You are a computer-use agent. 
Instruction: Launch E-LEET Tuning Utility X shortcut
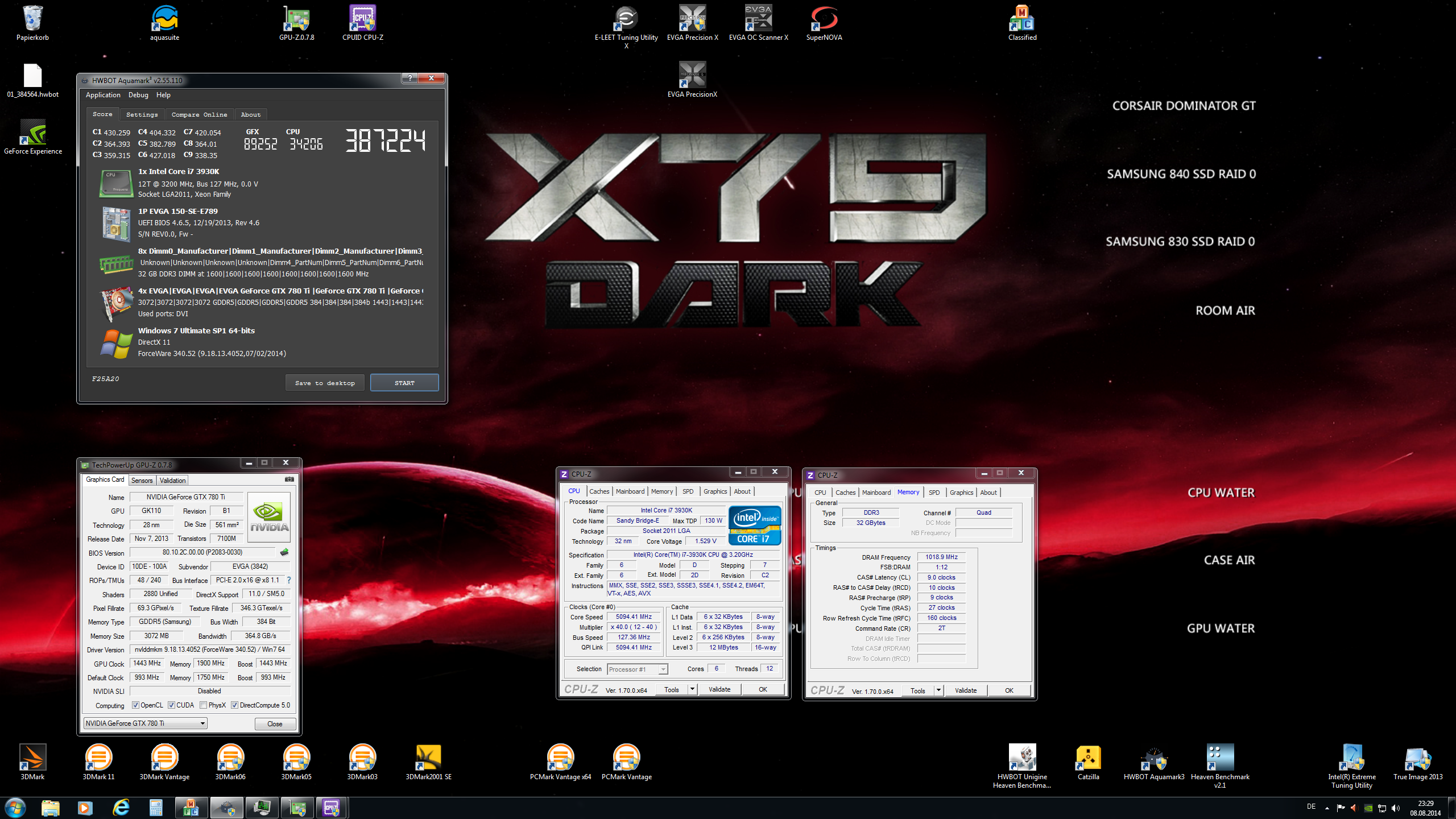click(626, 27)
